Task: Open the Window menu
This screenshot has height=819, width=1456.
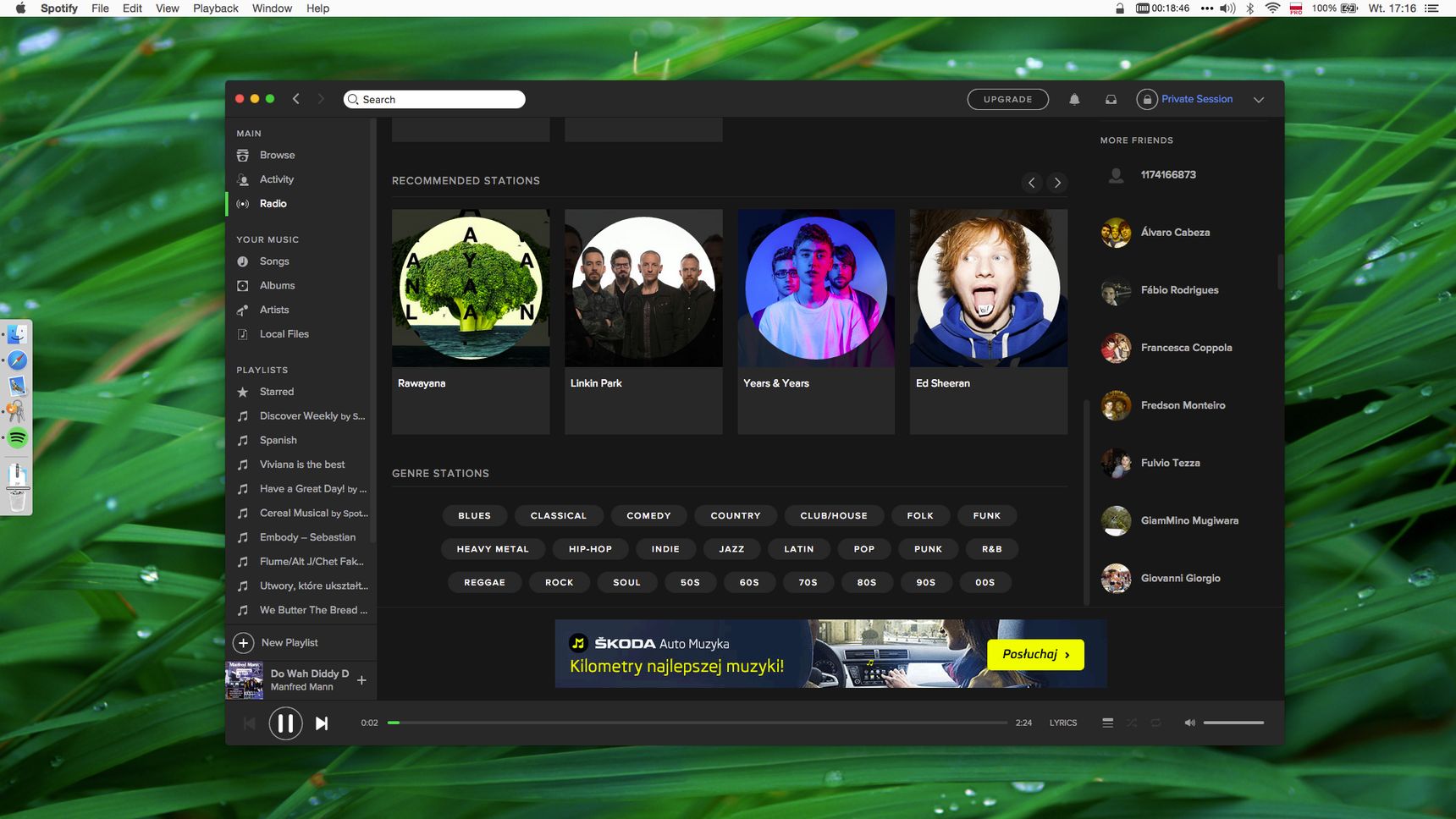Action: (x=272, y=8)
